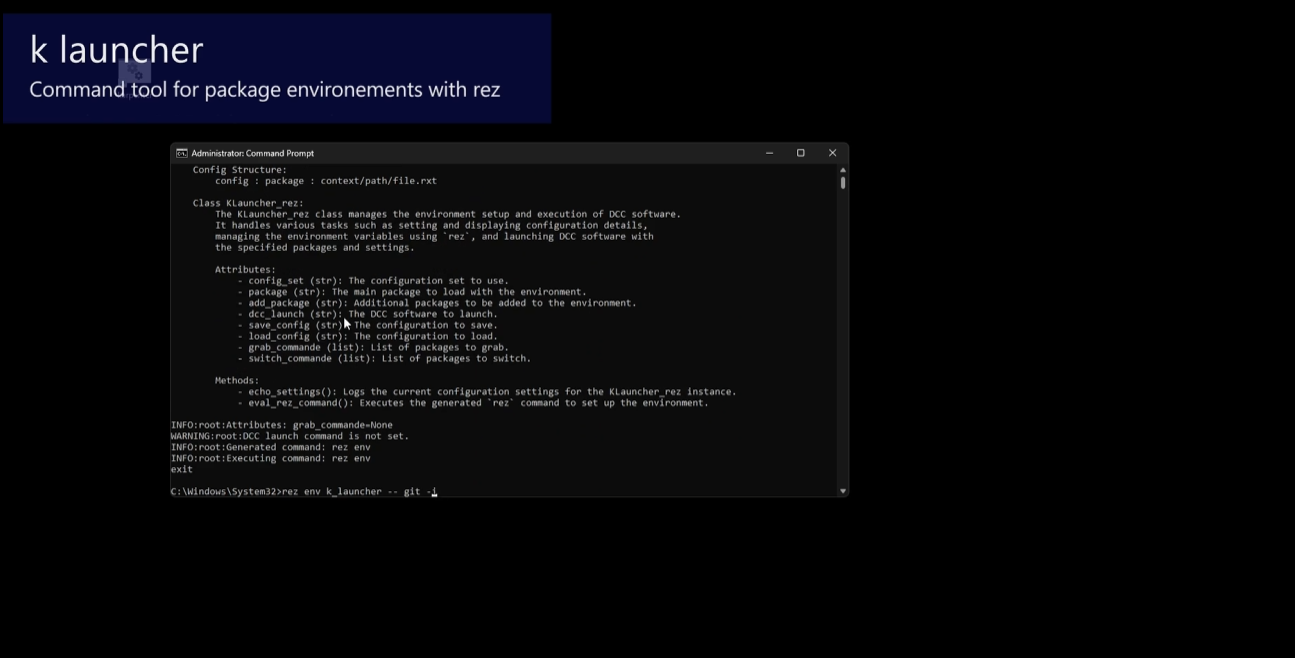Click the scrollbar down arrow in Command Prompt
The width and height of the screenshot is (1295, 658).
843,491
